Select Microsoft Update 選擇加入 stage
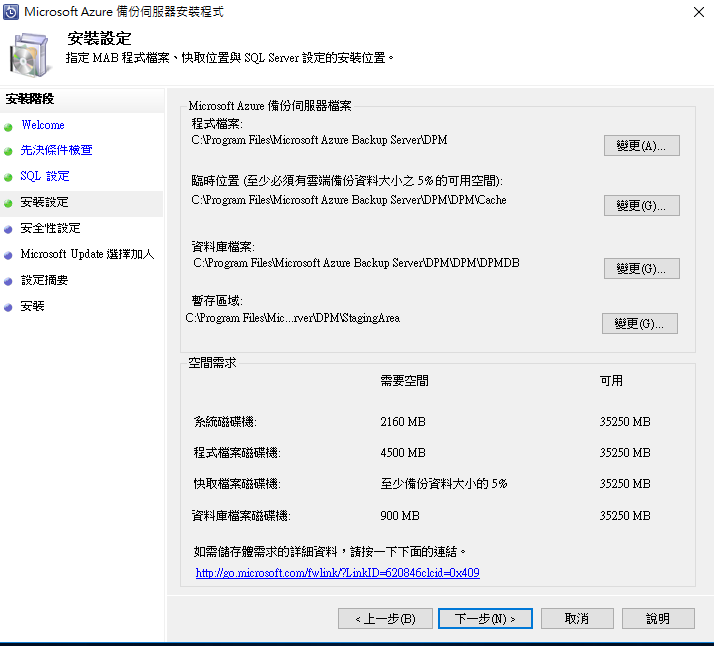 click(87, 254)
